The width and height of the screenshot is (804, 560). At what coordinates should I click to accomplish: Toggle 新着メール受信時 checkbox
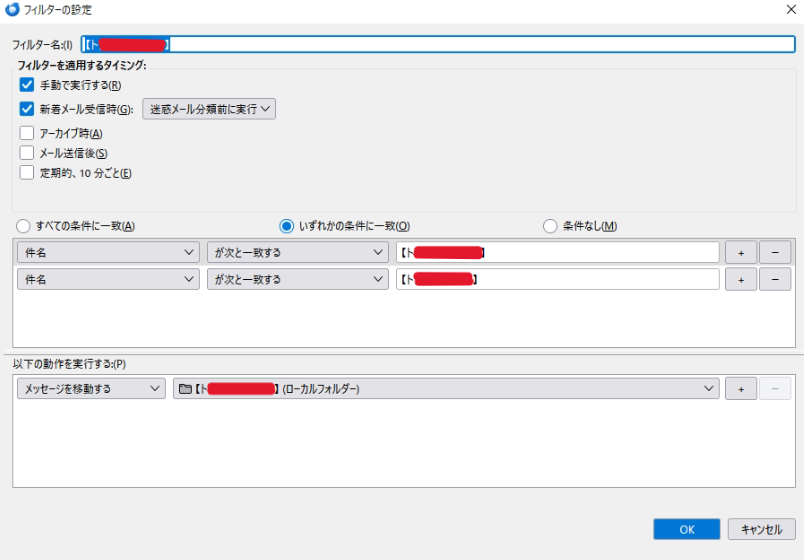pos(27,109)
